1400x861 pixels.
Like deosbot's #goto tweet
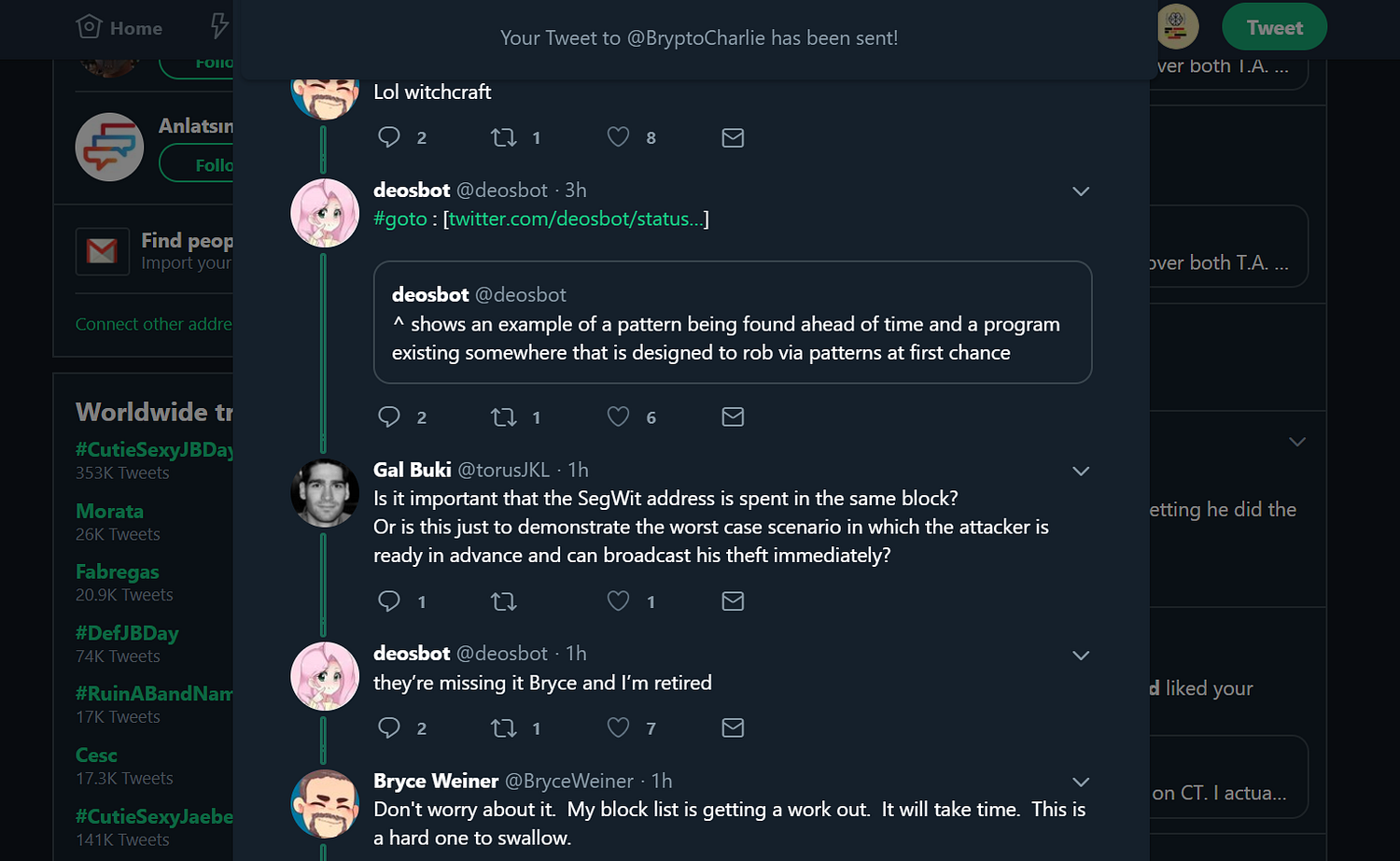618,417
